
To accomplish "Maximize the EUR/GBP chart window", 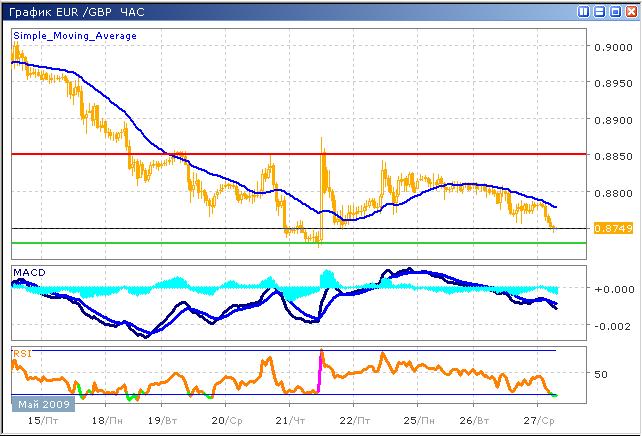I will 614,11.
